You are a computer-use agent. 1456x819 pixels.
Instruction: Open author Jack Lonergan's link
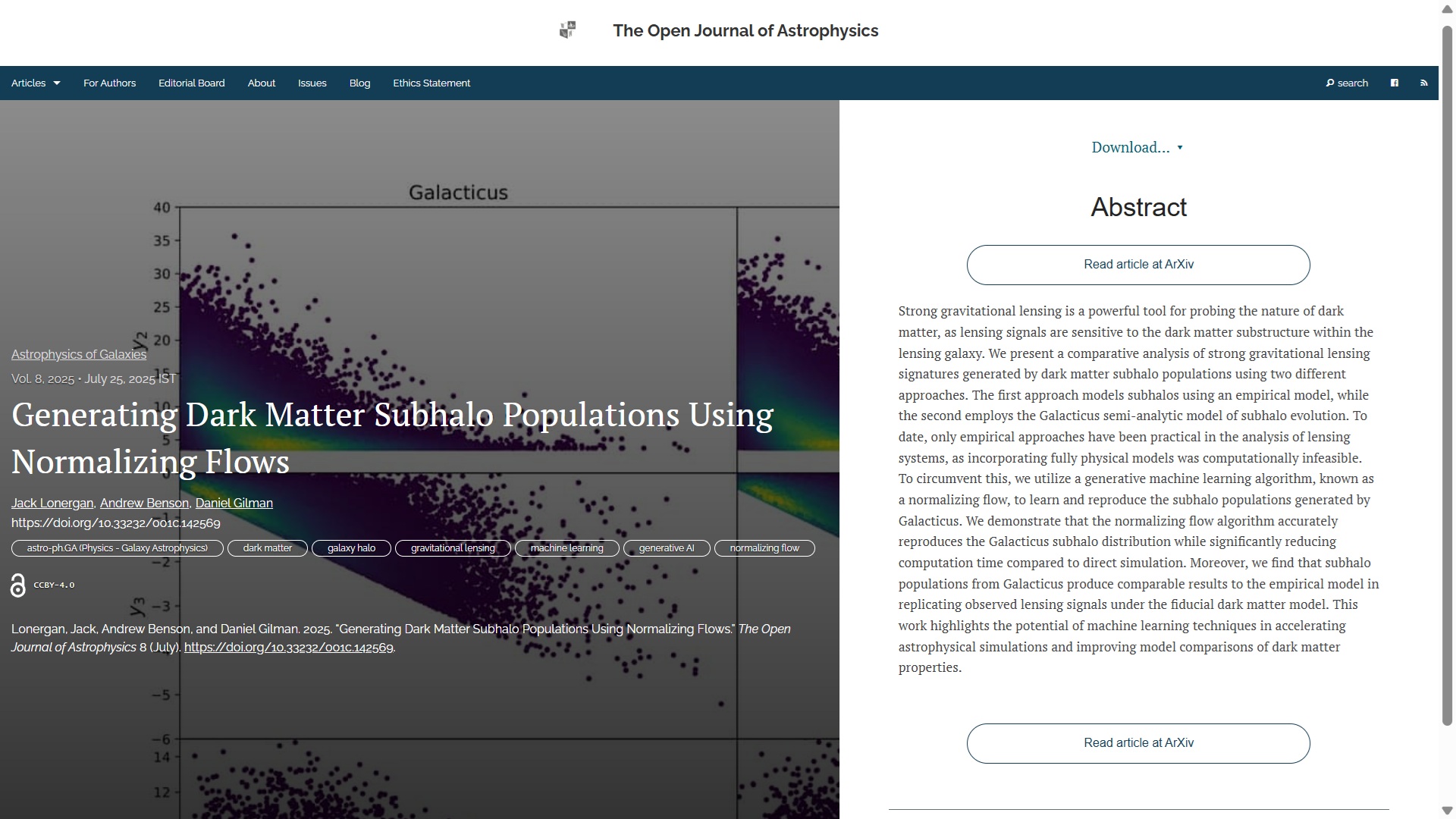[52, 504]
